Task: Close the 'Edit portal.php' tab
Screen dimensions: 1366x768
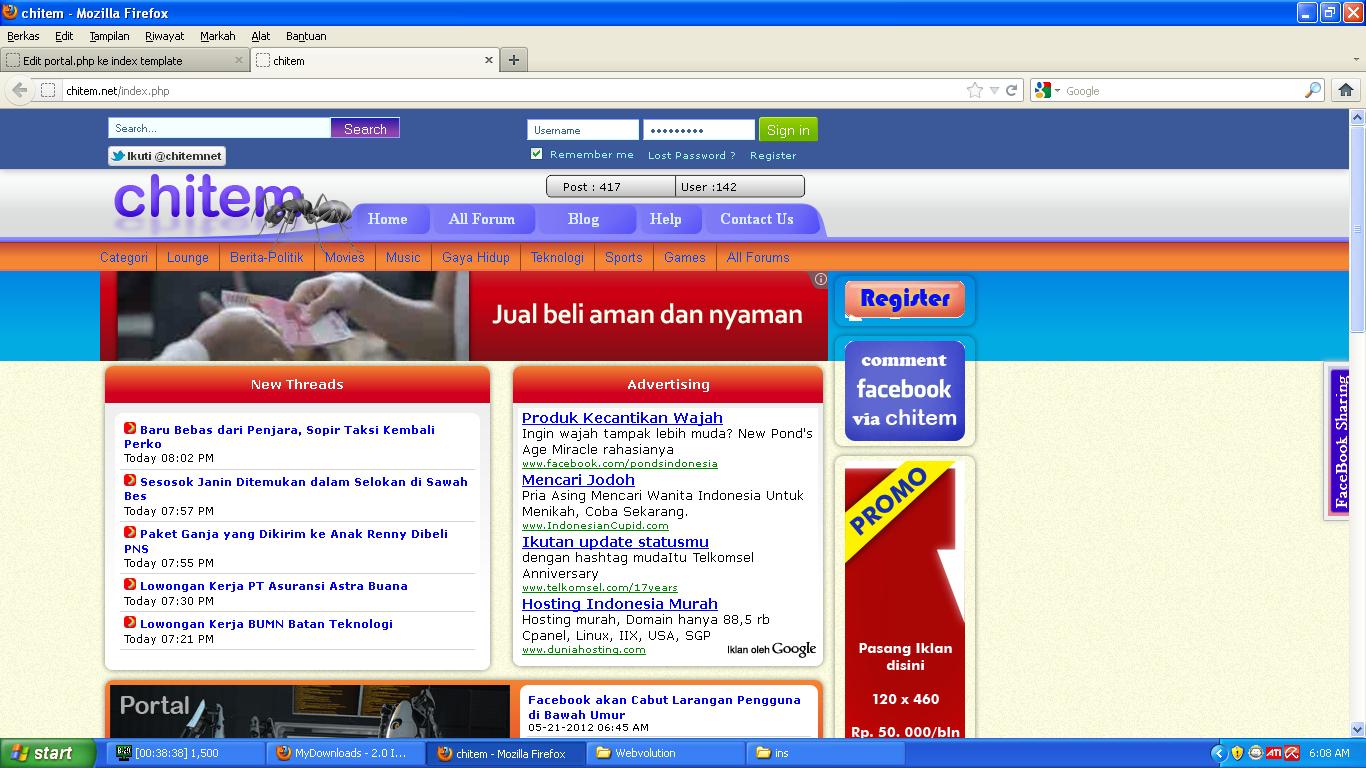Action: pos(239,60)
